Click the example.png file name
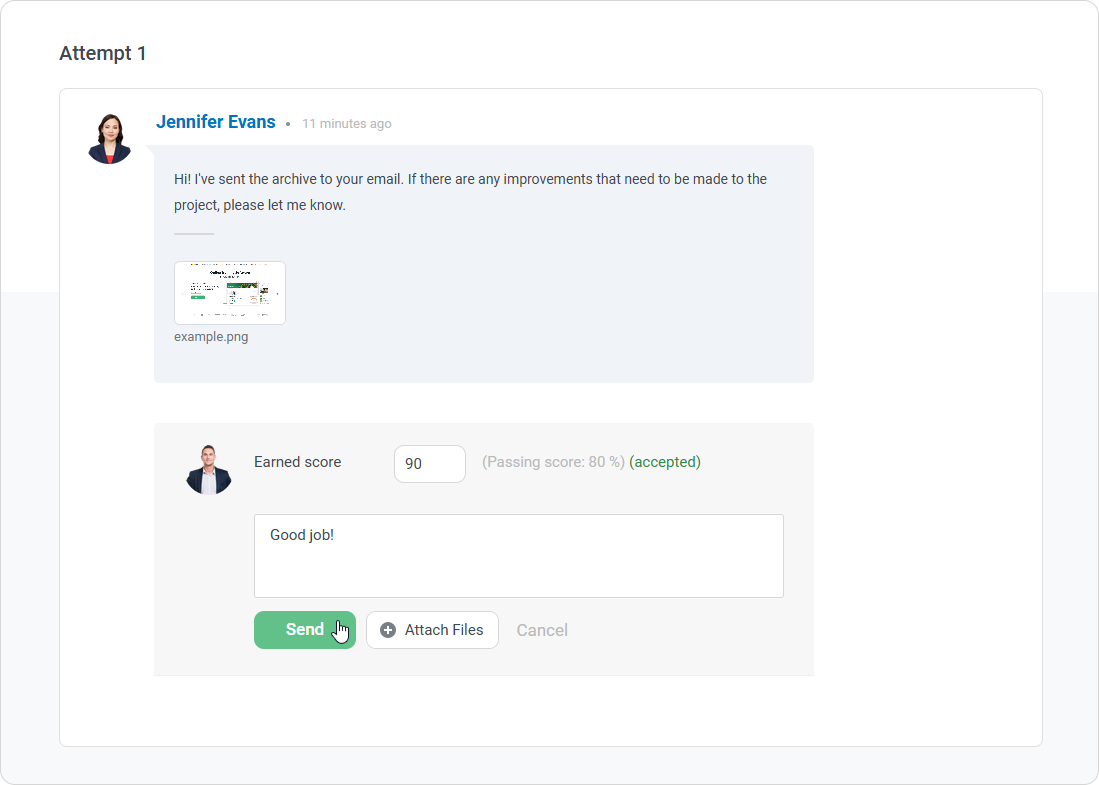 [x=211, y=337]
